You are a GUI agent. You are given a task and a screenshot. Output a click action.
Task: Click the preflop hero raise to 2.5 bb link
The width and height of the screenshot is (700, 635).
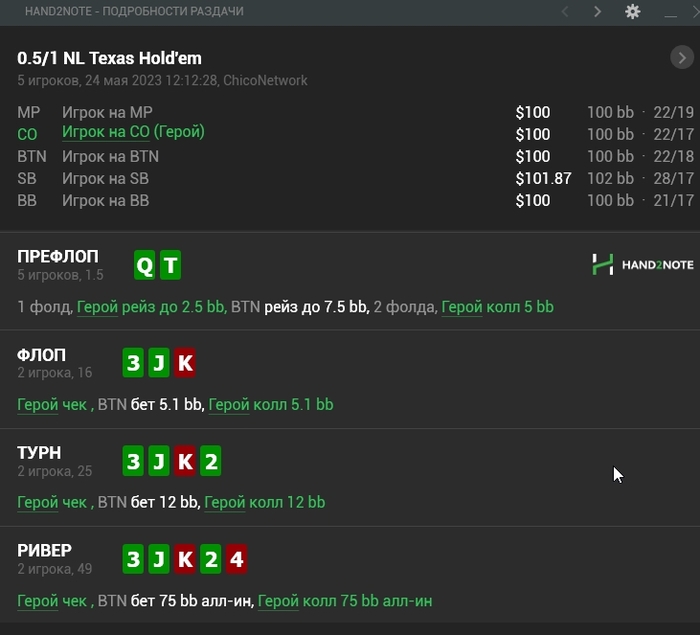click(x=151, y=307)
